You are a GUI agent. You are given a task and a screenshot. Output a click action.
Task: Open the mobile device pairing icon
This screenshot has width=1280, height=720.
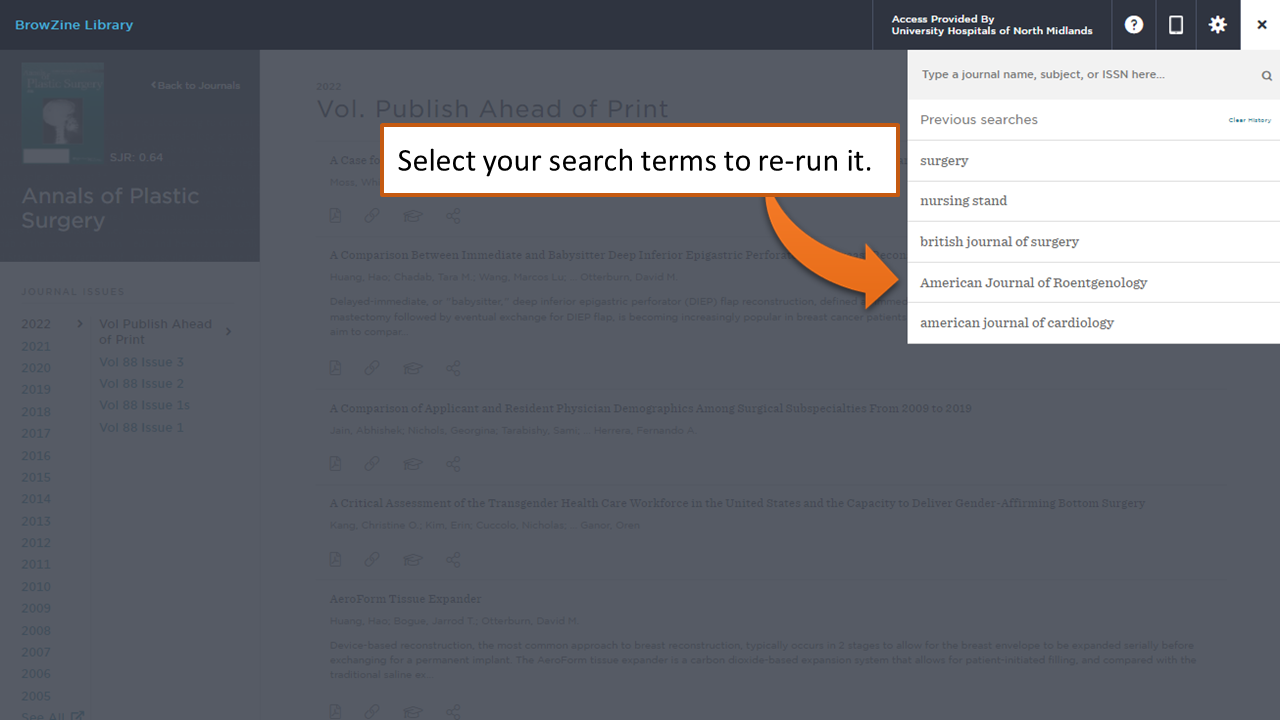tap(1176, 25)
